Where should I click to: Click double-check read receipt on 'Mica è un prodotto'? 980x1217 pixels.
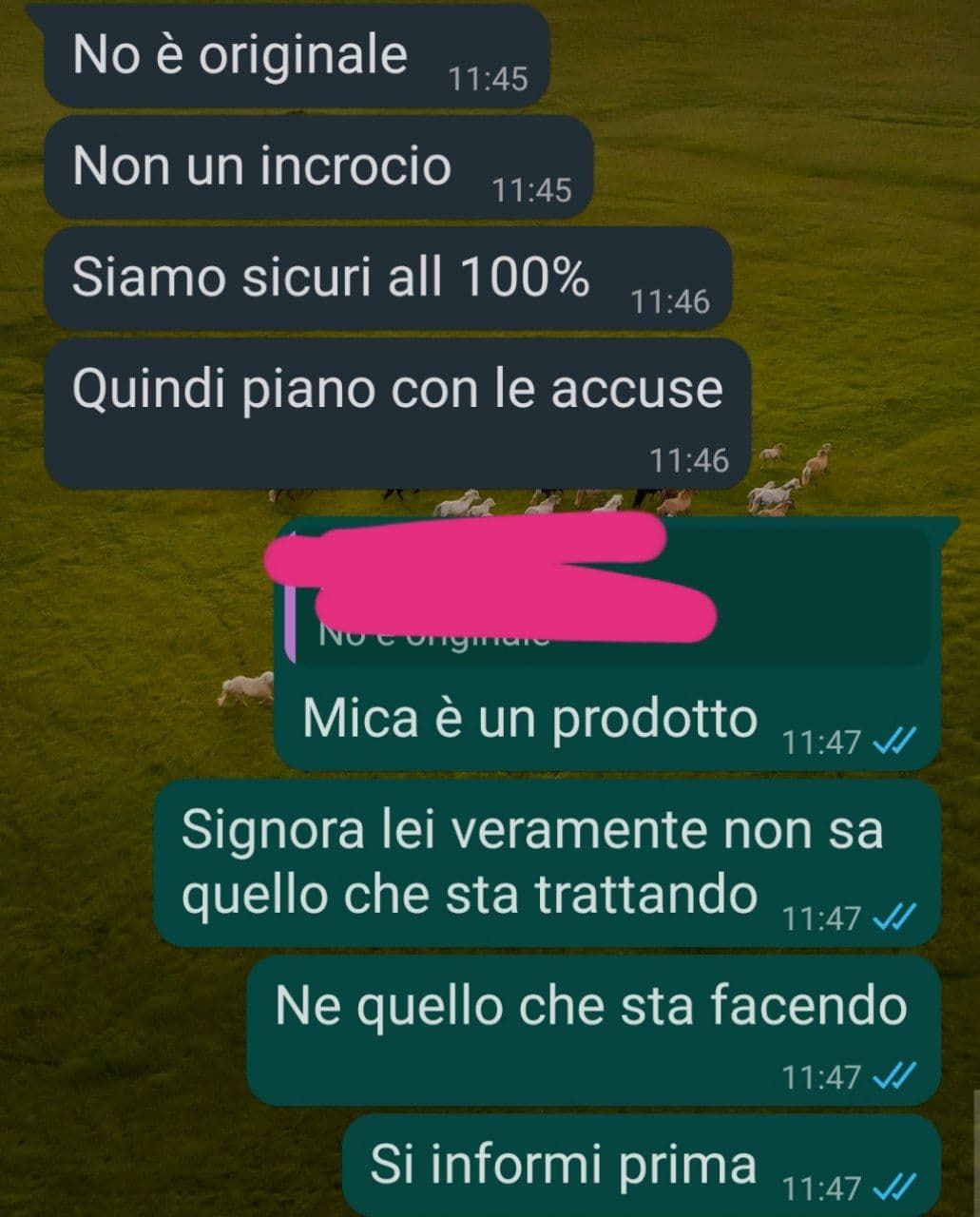(x=894, y=741)
